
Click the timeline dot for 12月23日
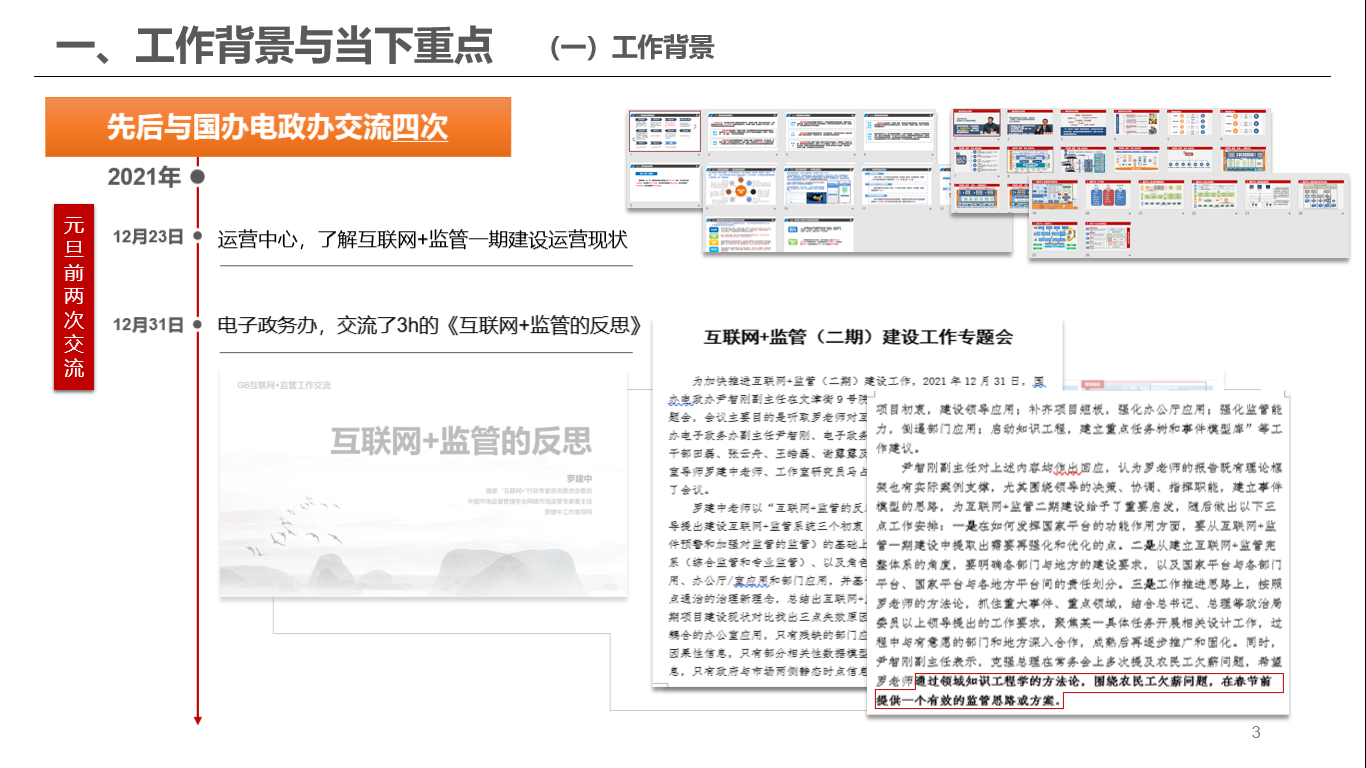click(x=198, y=237)
